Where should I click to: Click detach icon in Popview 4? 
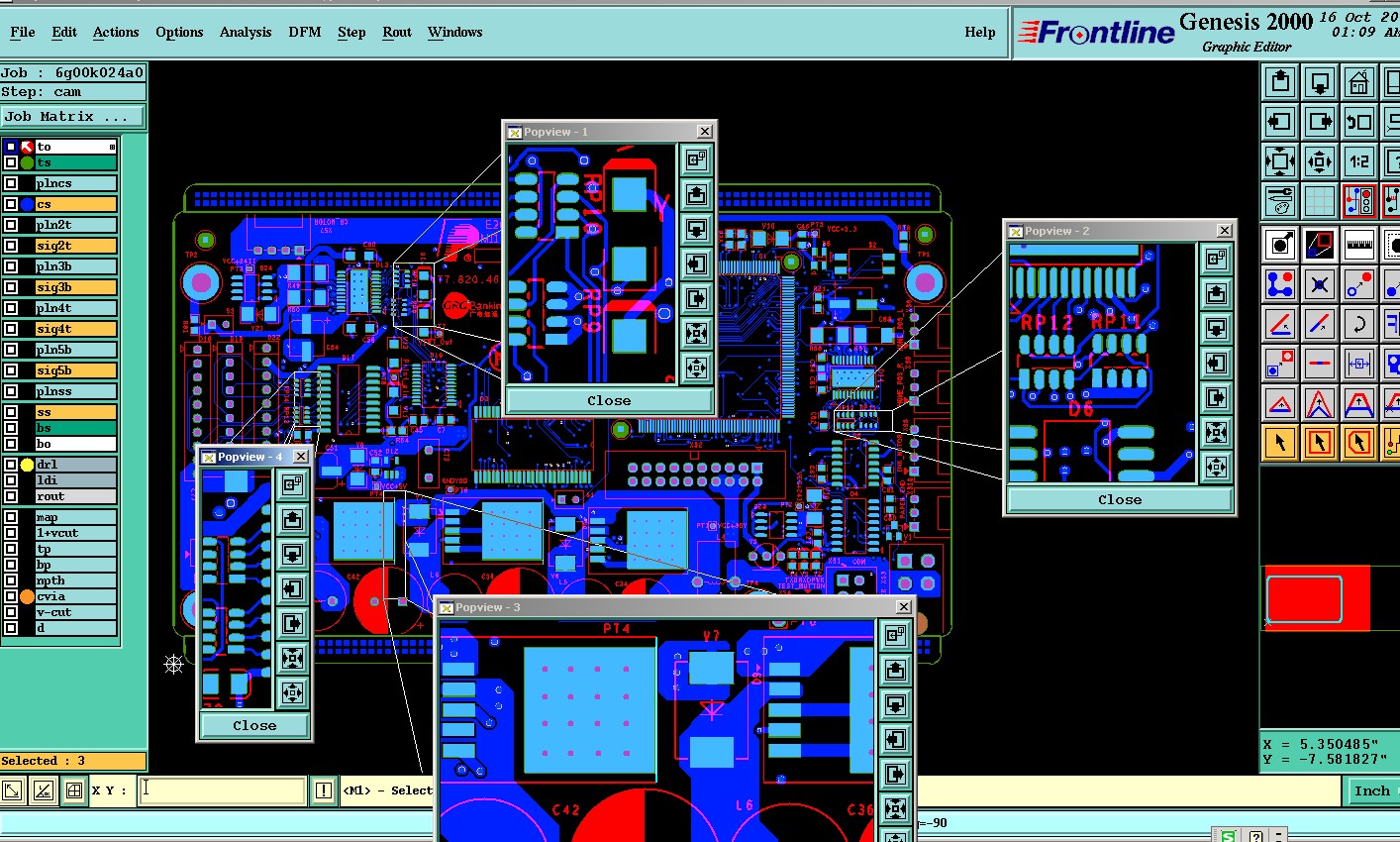292,484
